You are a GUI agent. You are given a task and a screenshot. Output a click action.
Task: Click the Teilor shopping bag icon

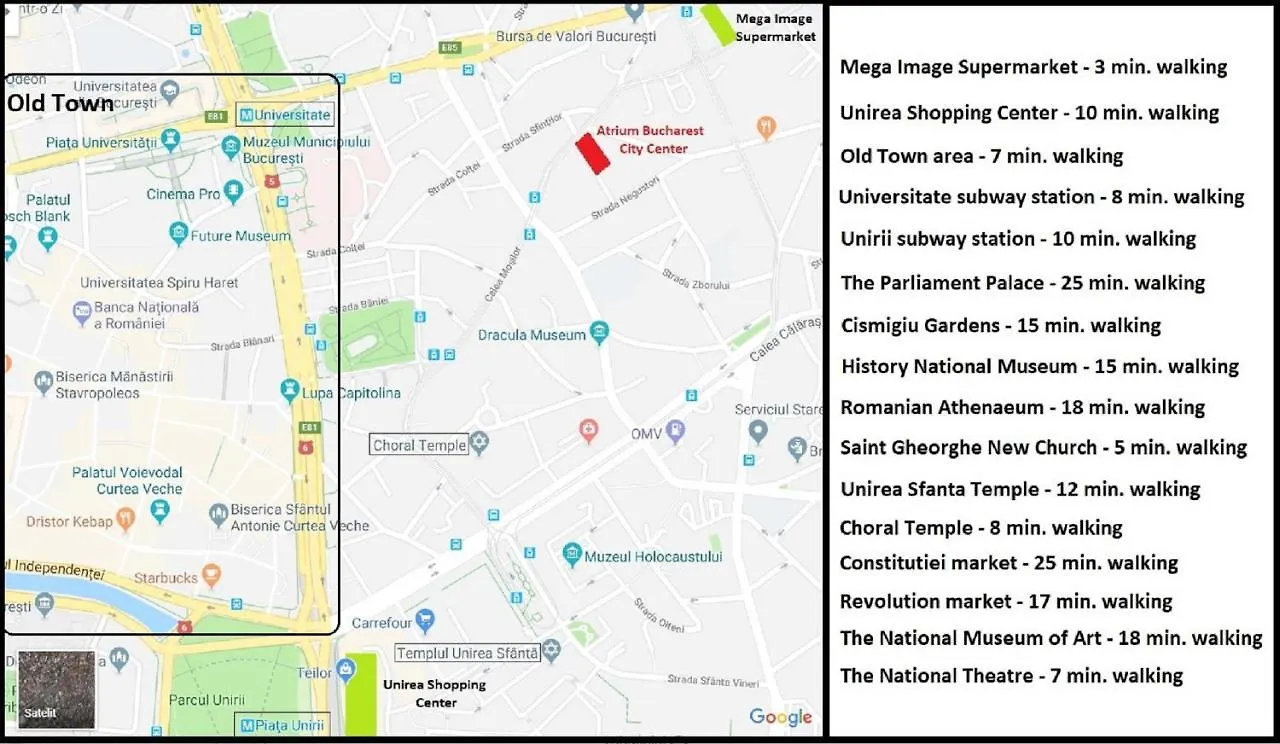(x=346, y=668)
